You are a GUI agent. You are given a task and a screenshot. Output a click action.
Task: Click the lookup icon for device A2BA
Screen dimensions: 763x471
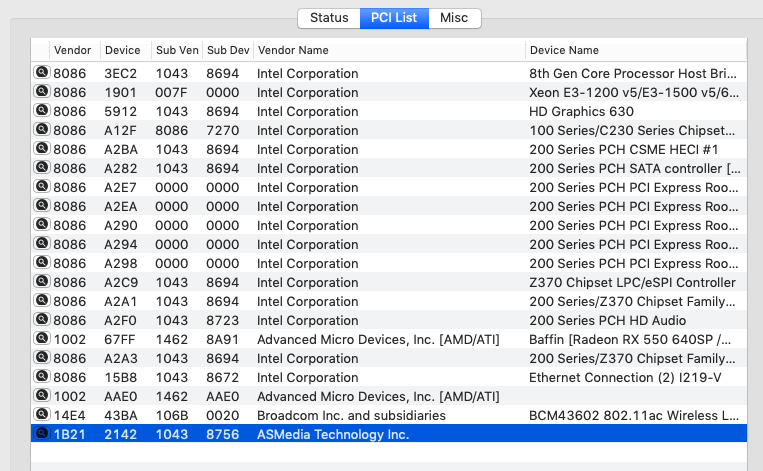(x=42, y=148)
